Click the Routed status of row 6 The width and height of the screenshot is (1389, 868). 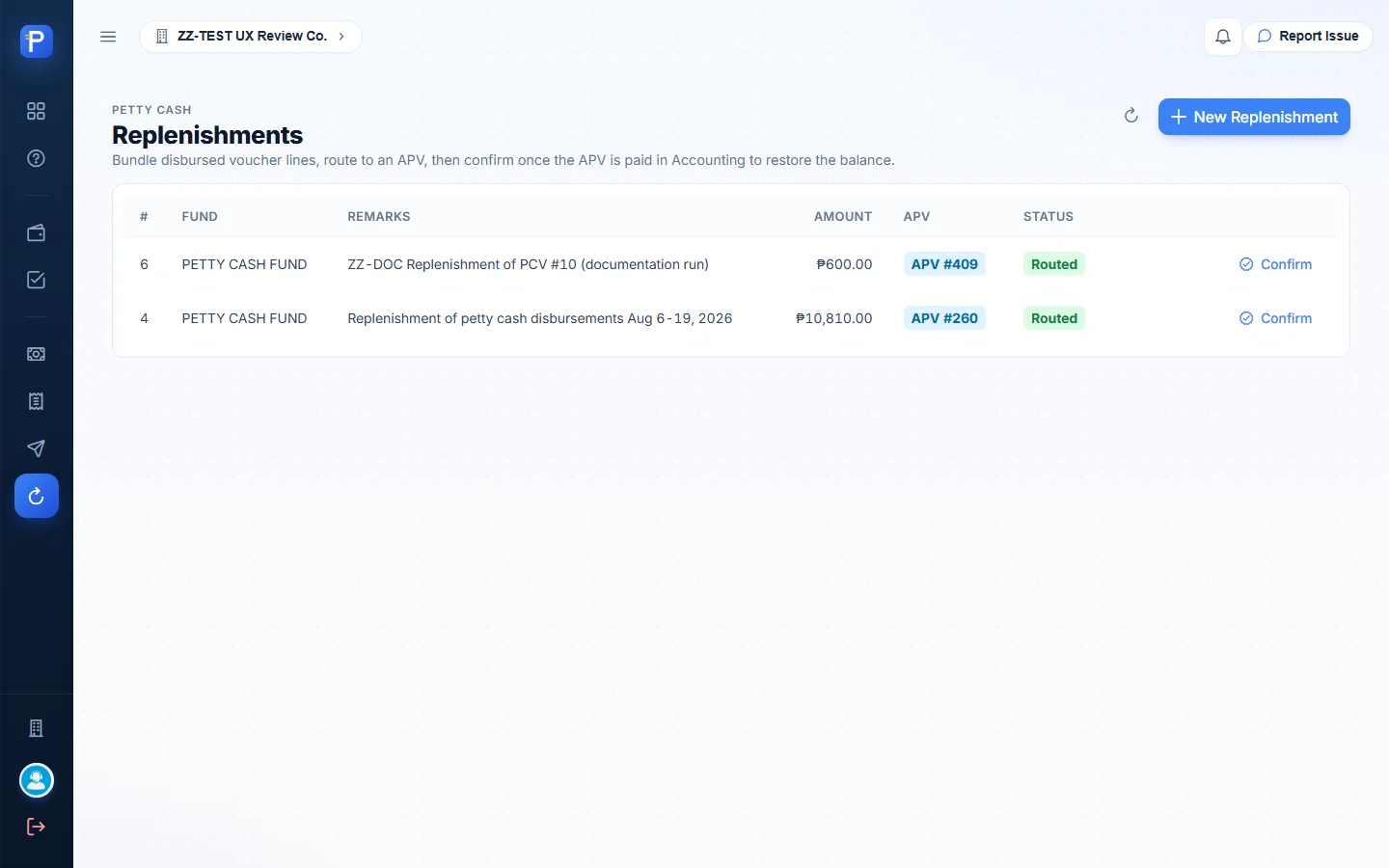click(x=1054, y=264)
